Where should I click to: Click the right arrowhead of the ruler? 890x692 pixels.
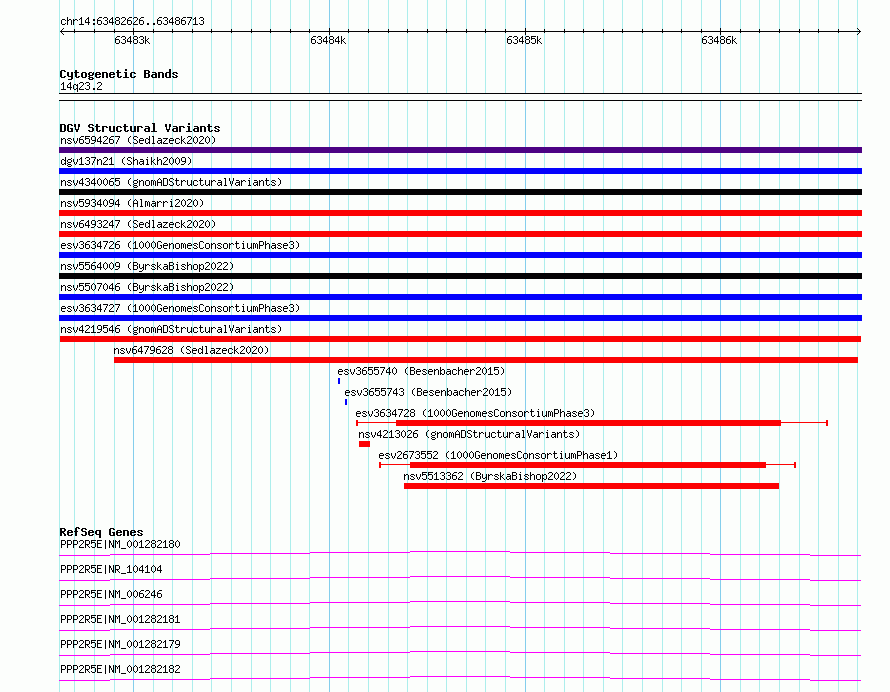click(x=859, y=32)
